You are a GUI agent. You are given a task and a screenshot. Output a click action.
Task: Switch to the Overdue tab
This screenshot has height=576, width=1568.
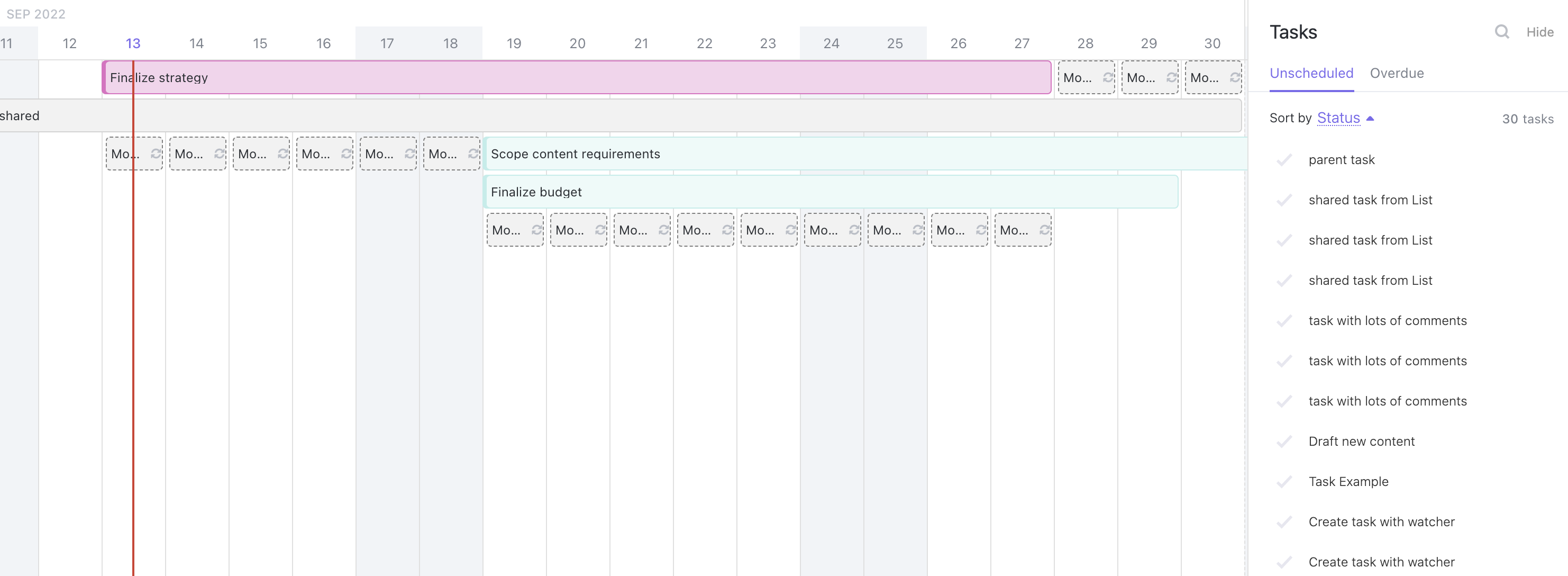(x=1397, y=73)
